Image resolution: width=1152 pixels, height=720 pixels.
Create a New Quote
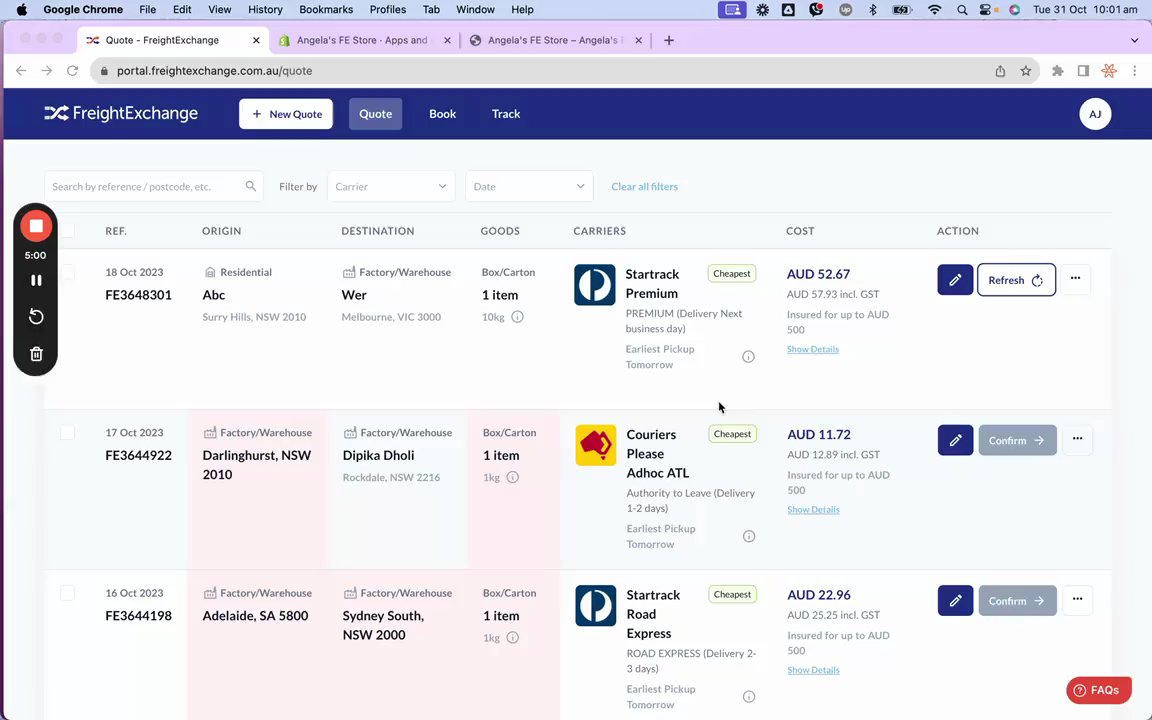[286, 114]
